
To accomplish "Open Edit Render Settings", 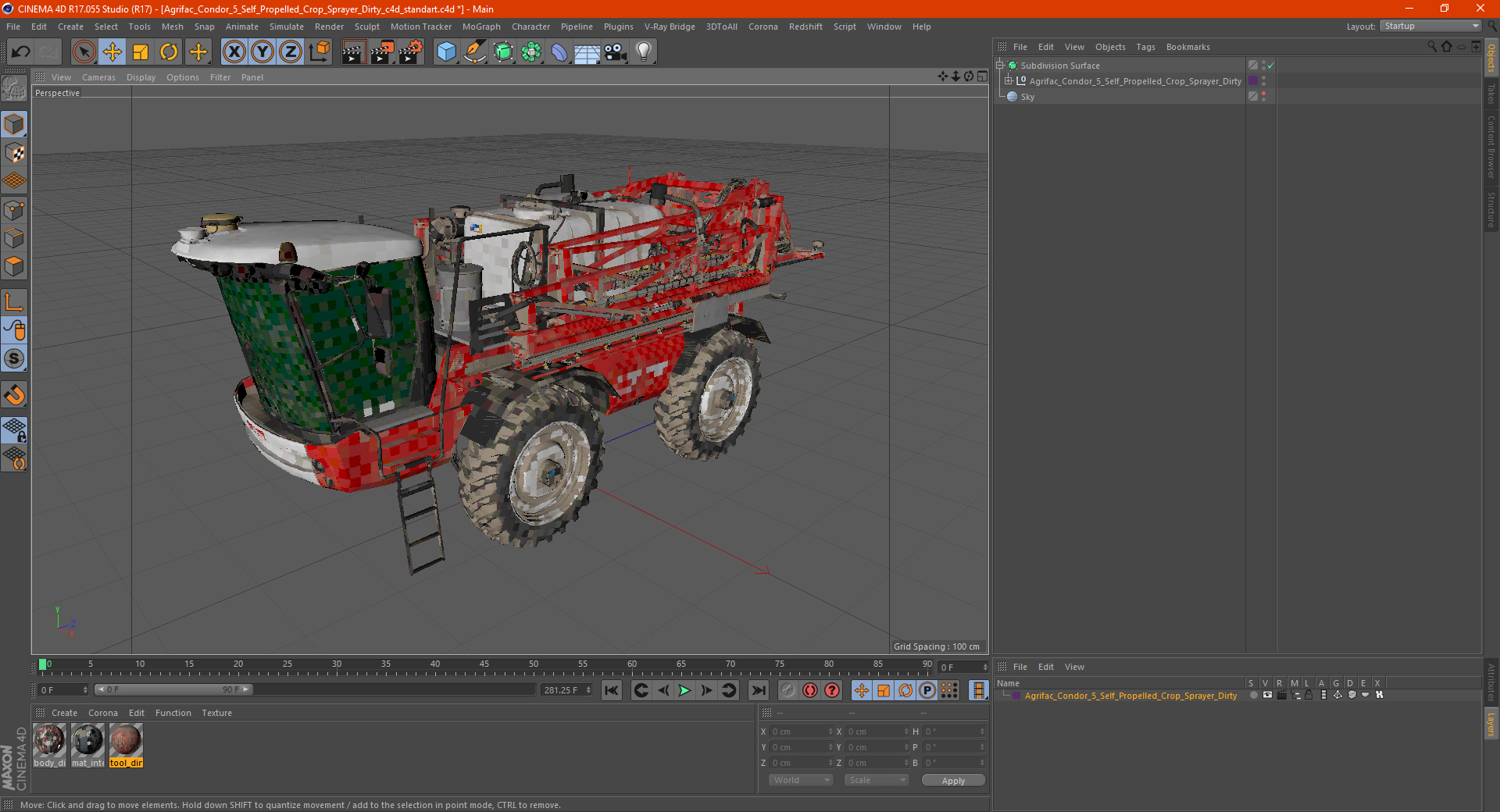I will [x=411, y=52].
